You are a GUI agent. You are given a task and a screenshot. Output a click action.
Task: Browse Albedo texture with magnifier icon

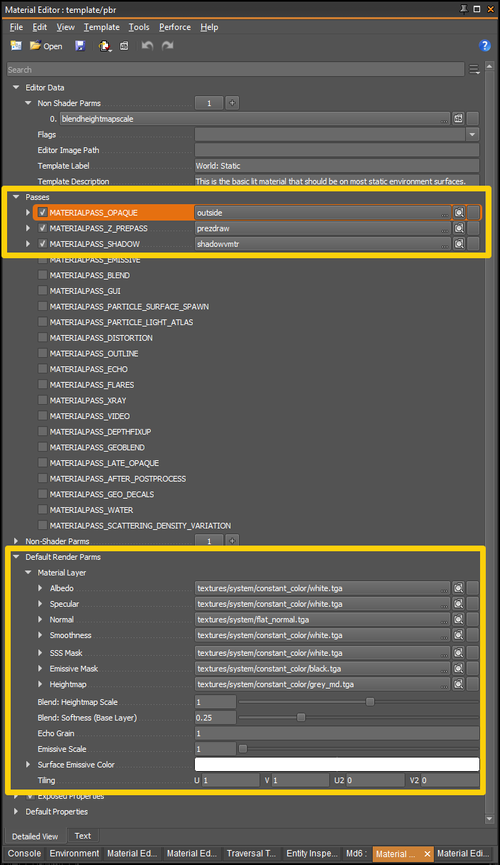pos(459,588)
